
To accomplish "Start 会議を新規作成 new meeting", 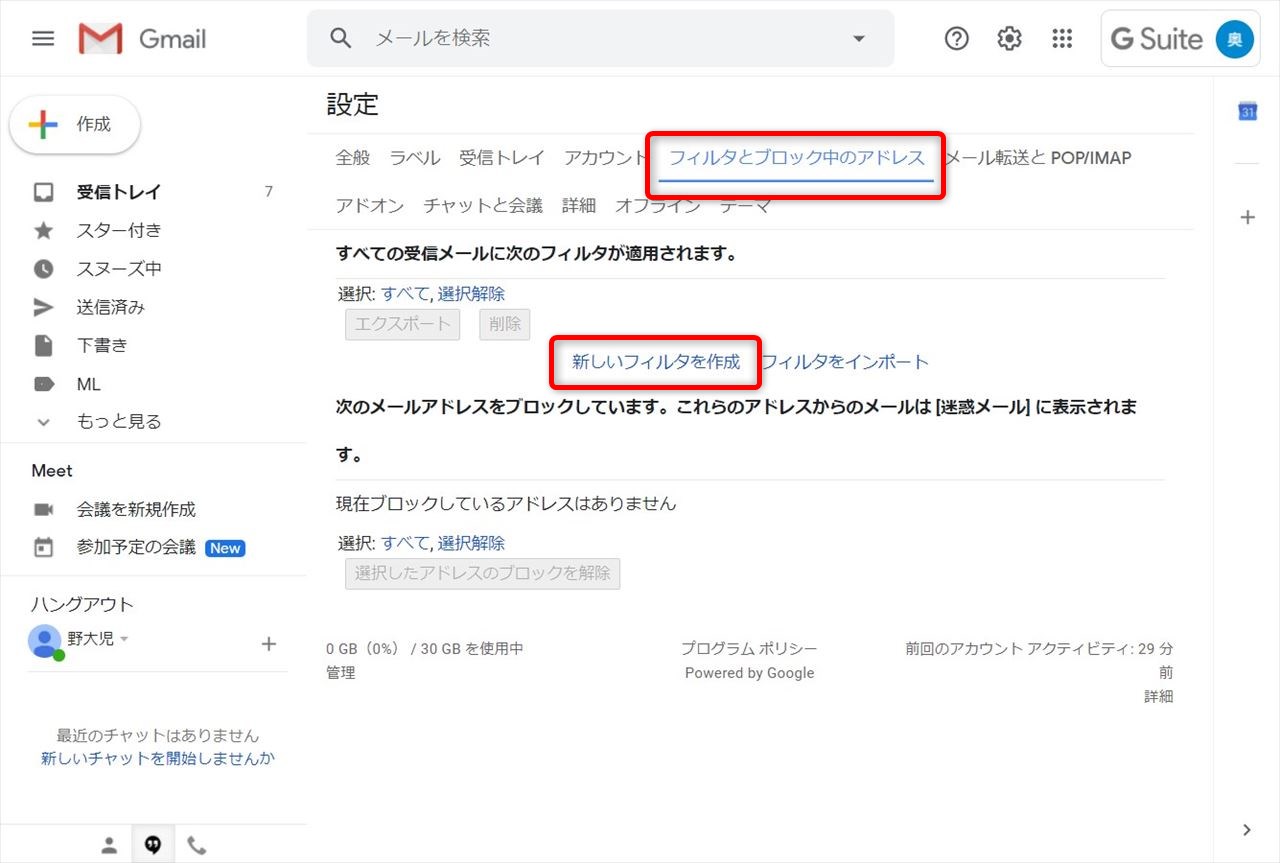I will pyautogui.click(x=136, y=510).
